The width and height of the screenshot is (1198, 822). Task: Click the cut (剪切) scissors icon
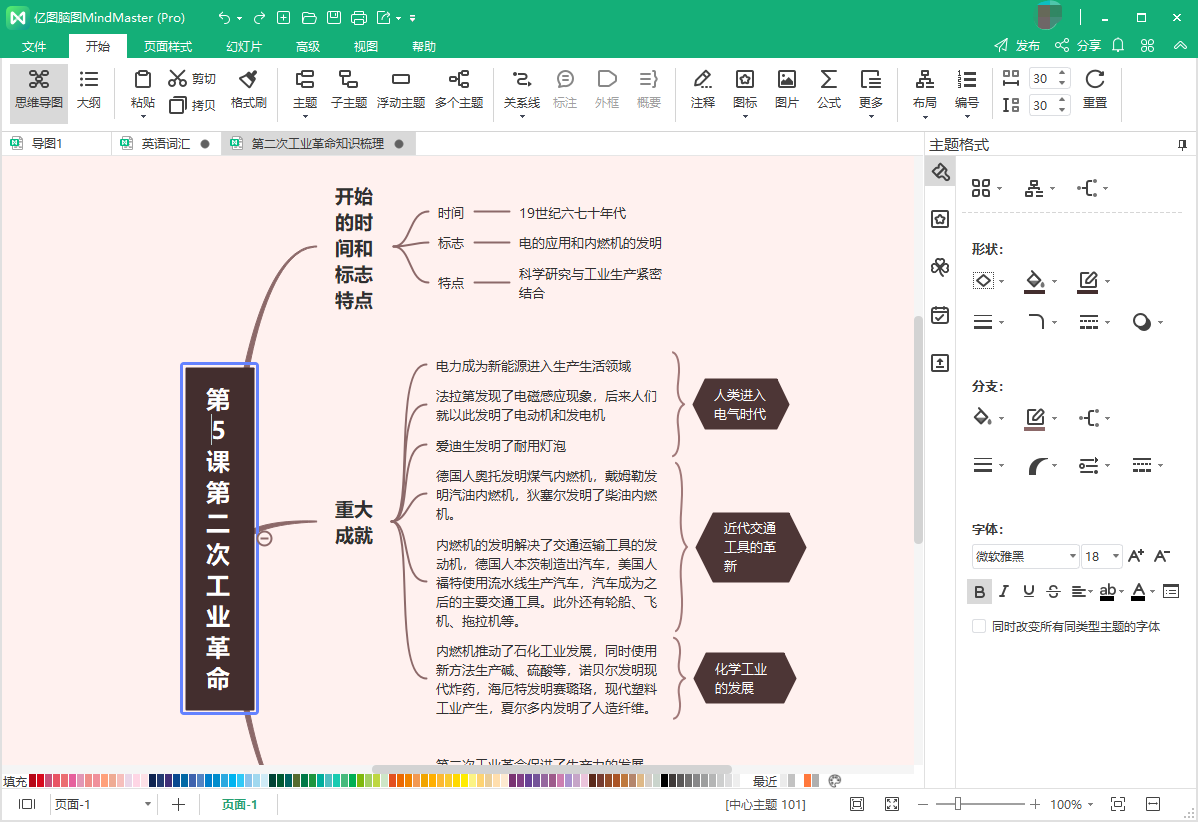pos(177,79)
